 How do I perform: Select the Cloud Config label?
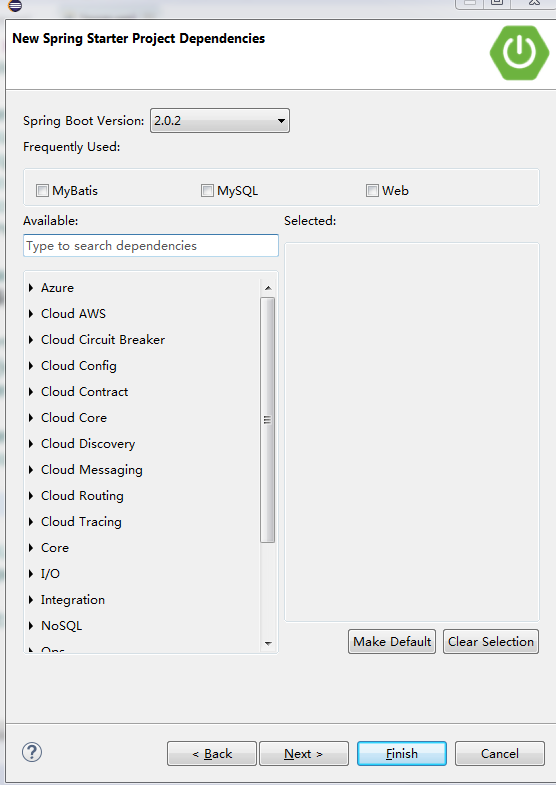coord(79,366)
